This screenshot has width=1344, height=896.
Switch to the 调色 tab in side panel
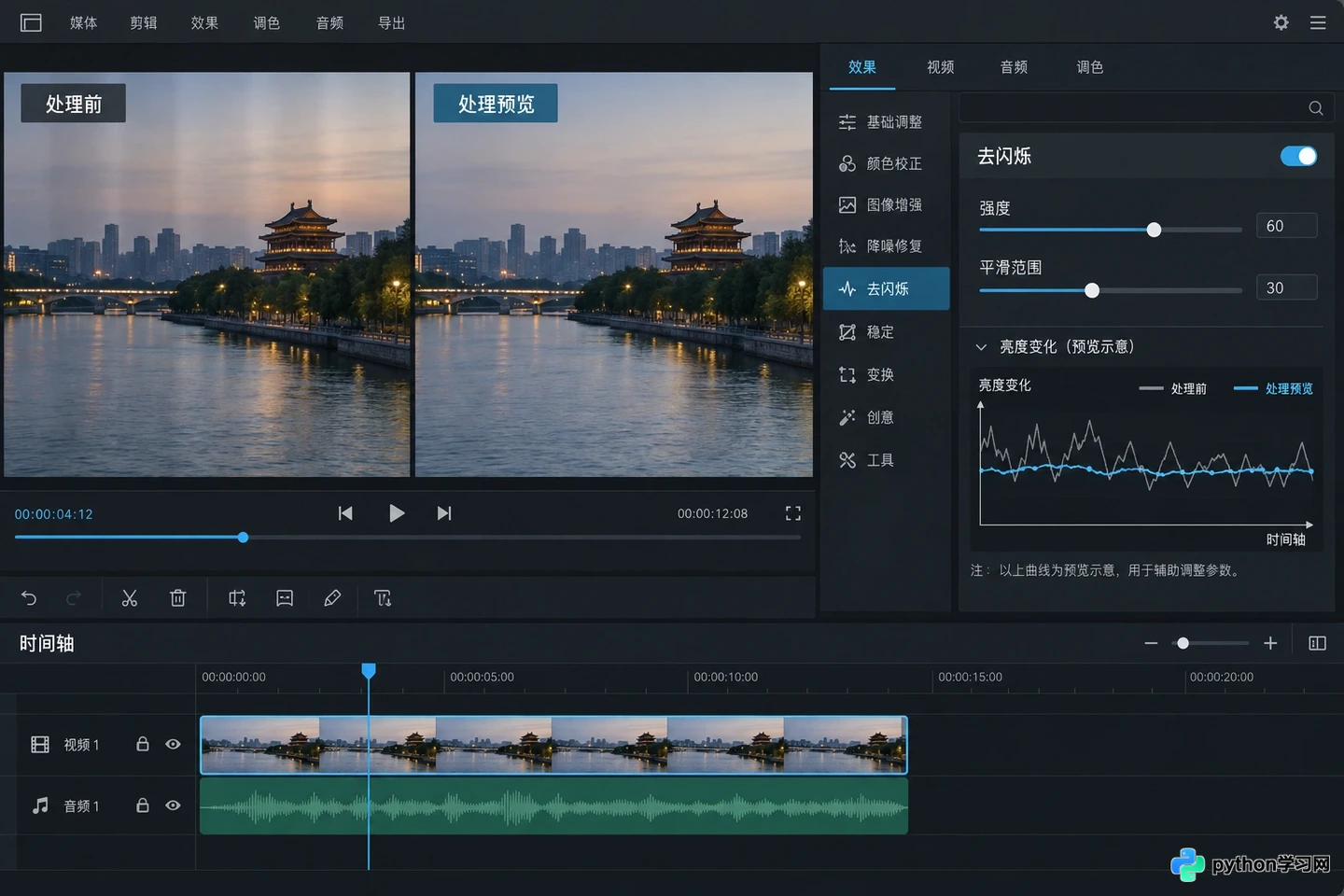1090,67
